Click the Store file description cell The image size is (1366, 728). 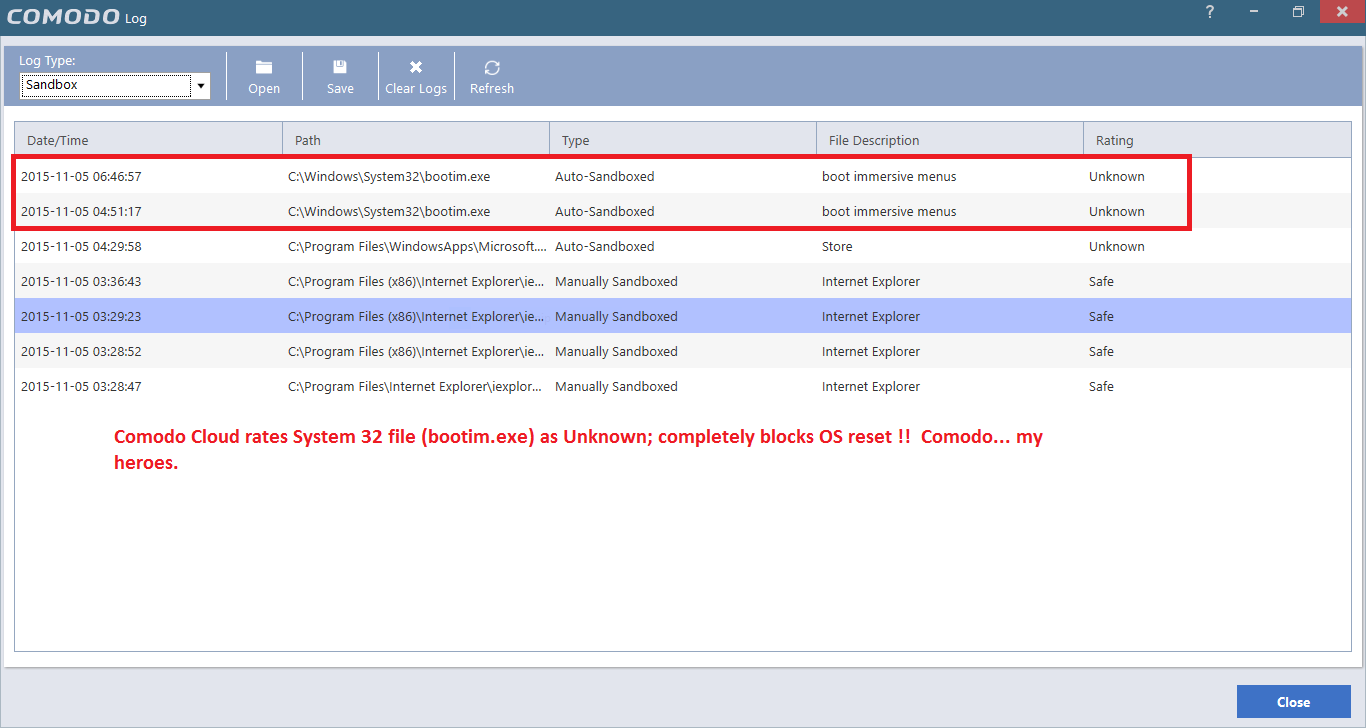837,247
